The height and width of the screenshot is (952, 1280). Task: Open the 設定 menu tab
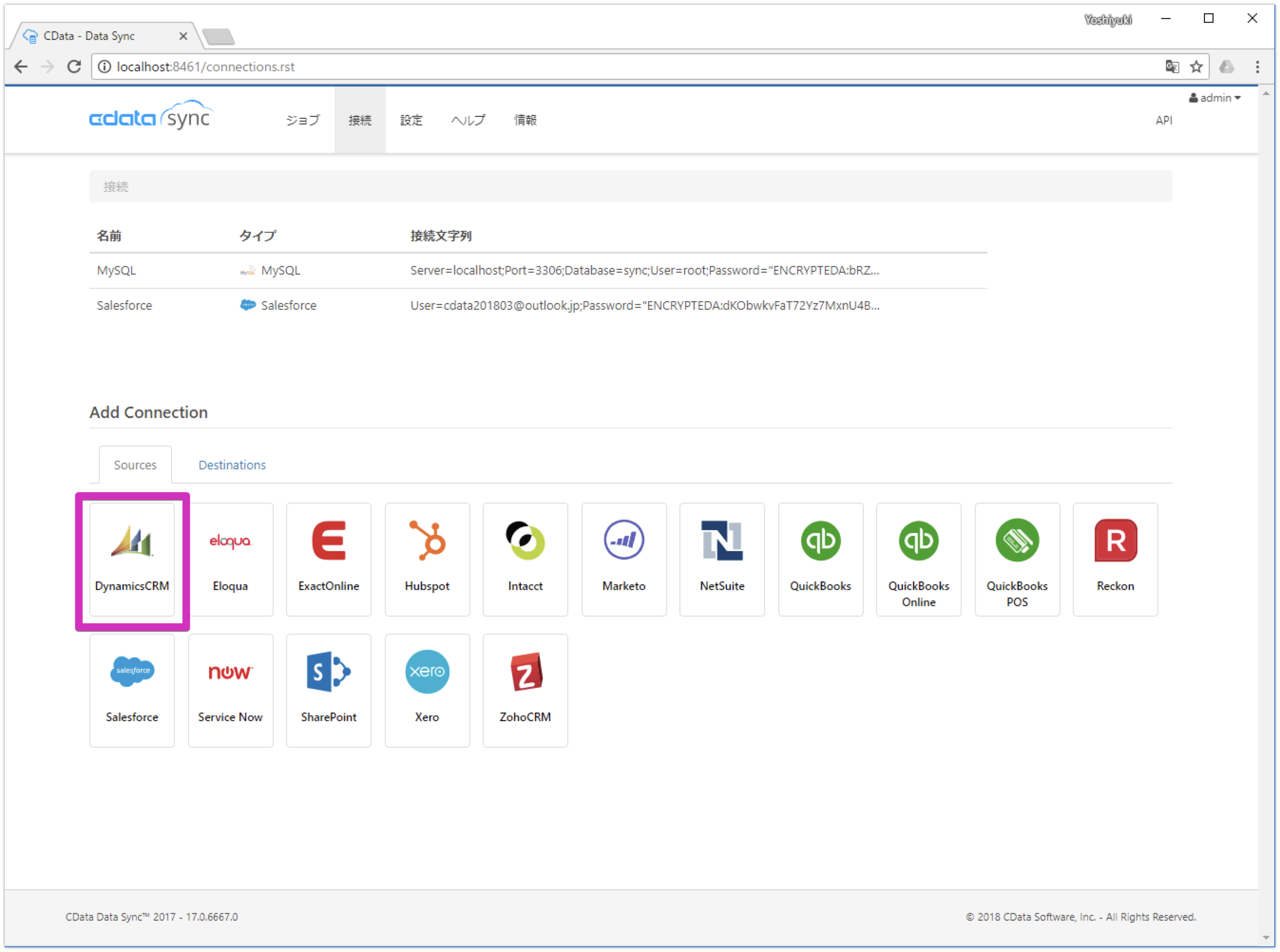[411, 120]
